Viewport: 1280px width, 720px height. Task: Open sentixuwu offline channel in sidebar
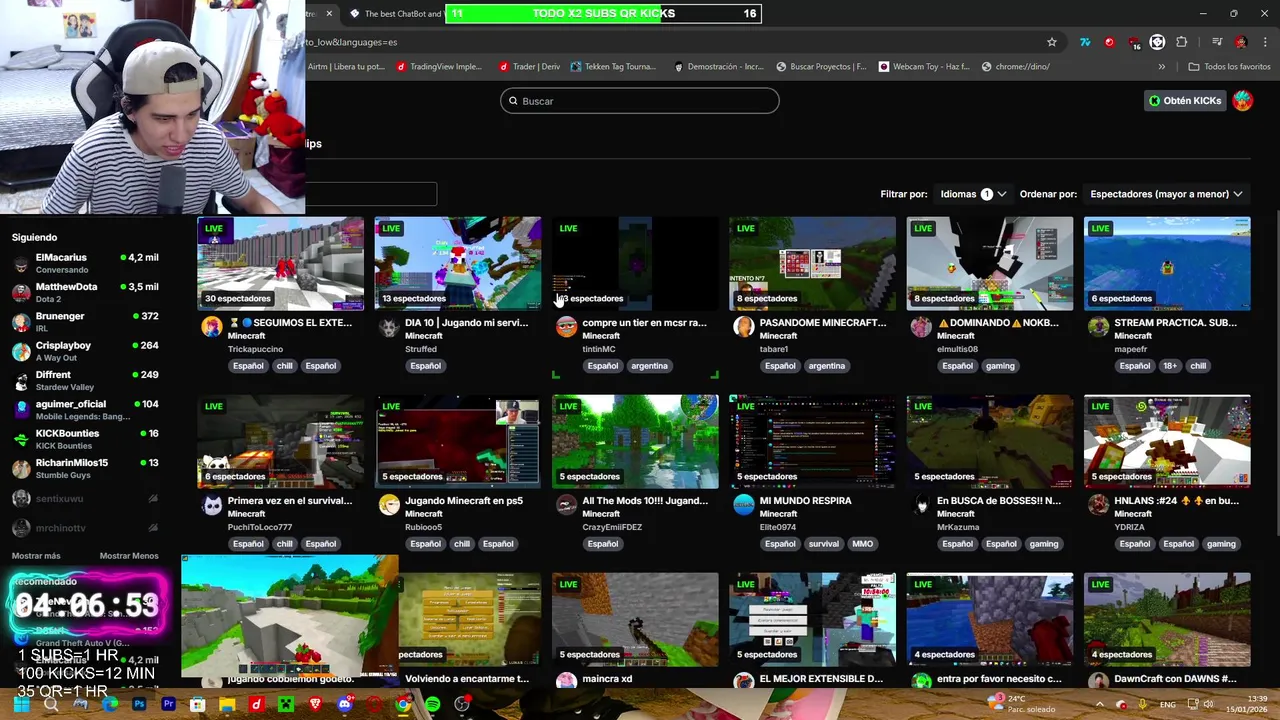[x=86, y=498]
